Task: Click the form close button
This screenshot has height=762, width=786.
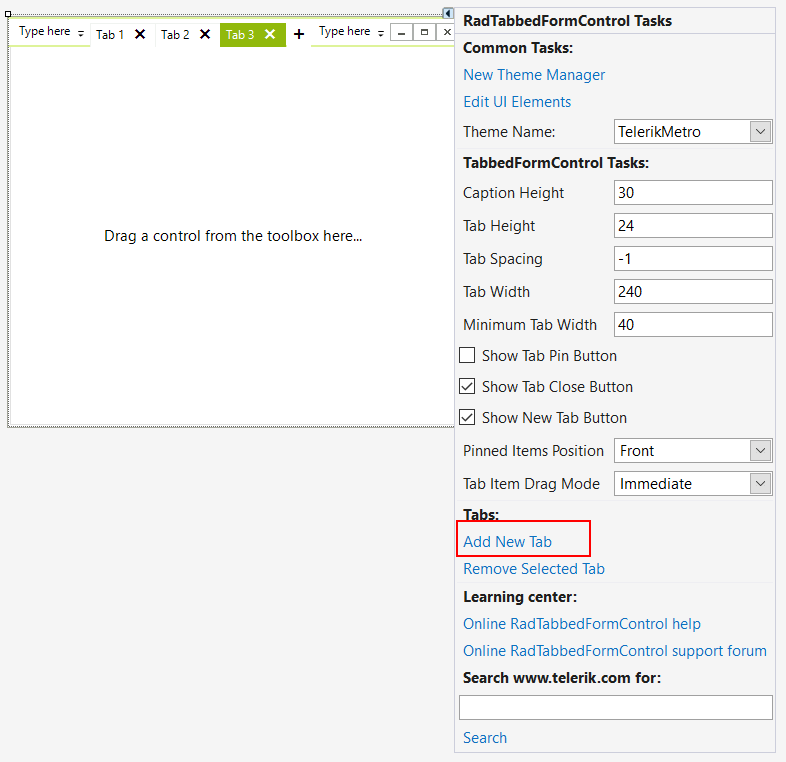Action: point(446,33)
